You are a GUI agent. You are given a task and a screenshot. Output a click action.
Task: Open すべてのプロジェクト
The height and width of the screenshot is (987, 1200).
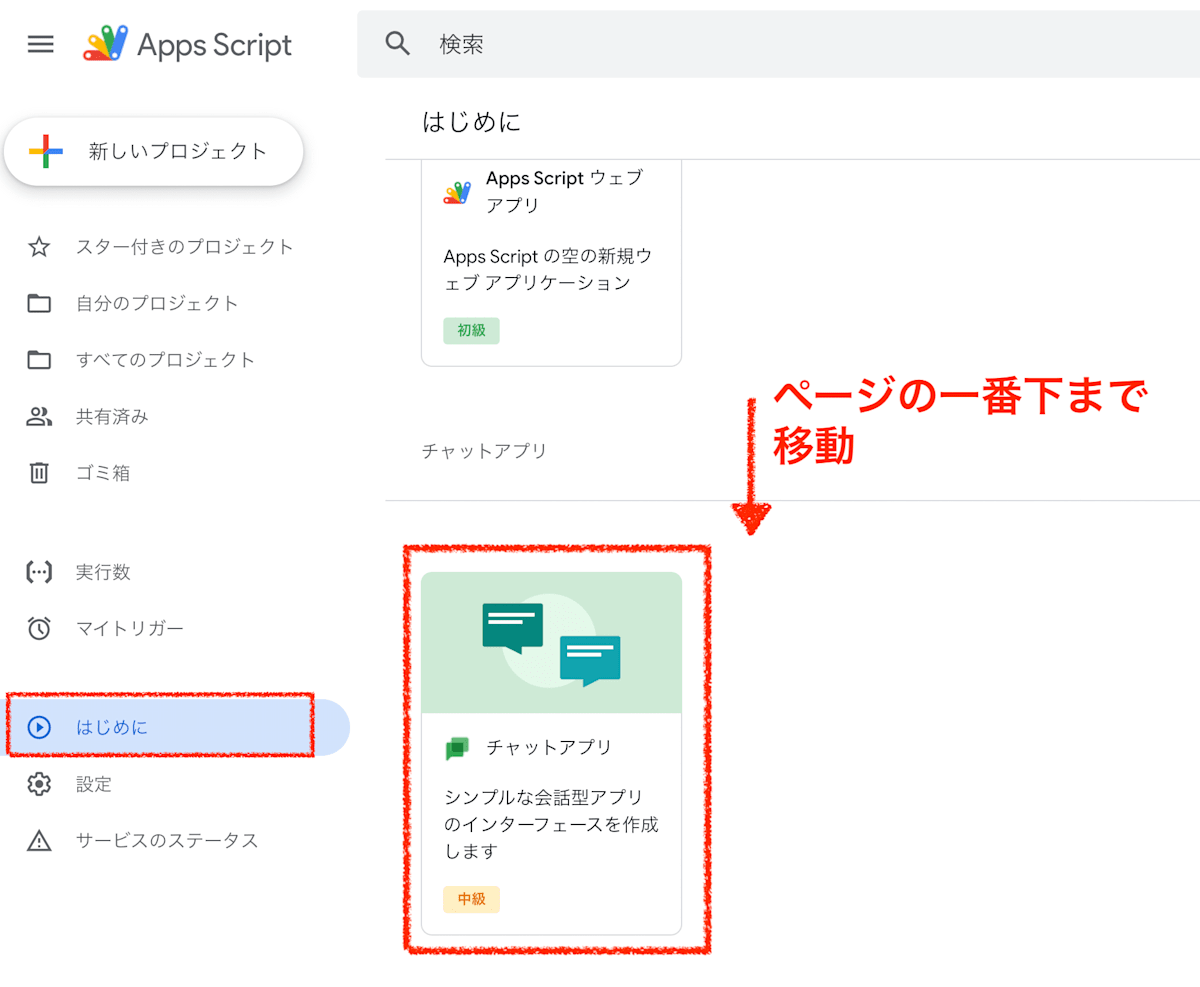(166, 360)
